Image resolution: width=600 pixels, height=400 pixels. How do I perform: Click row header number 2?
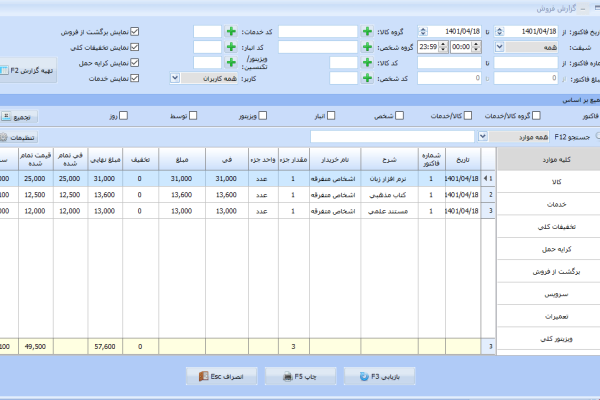point(488,195)
